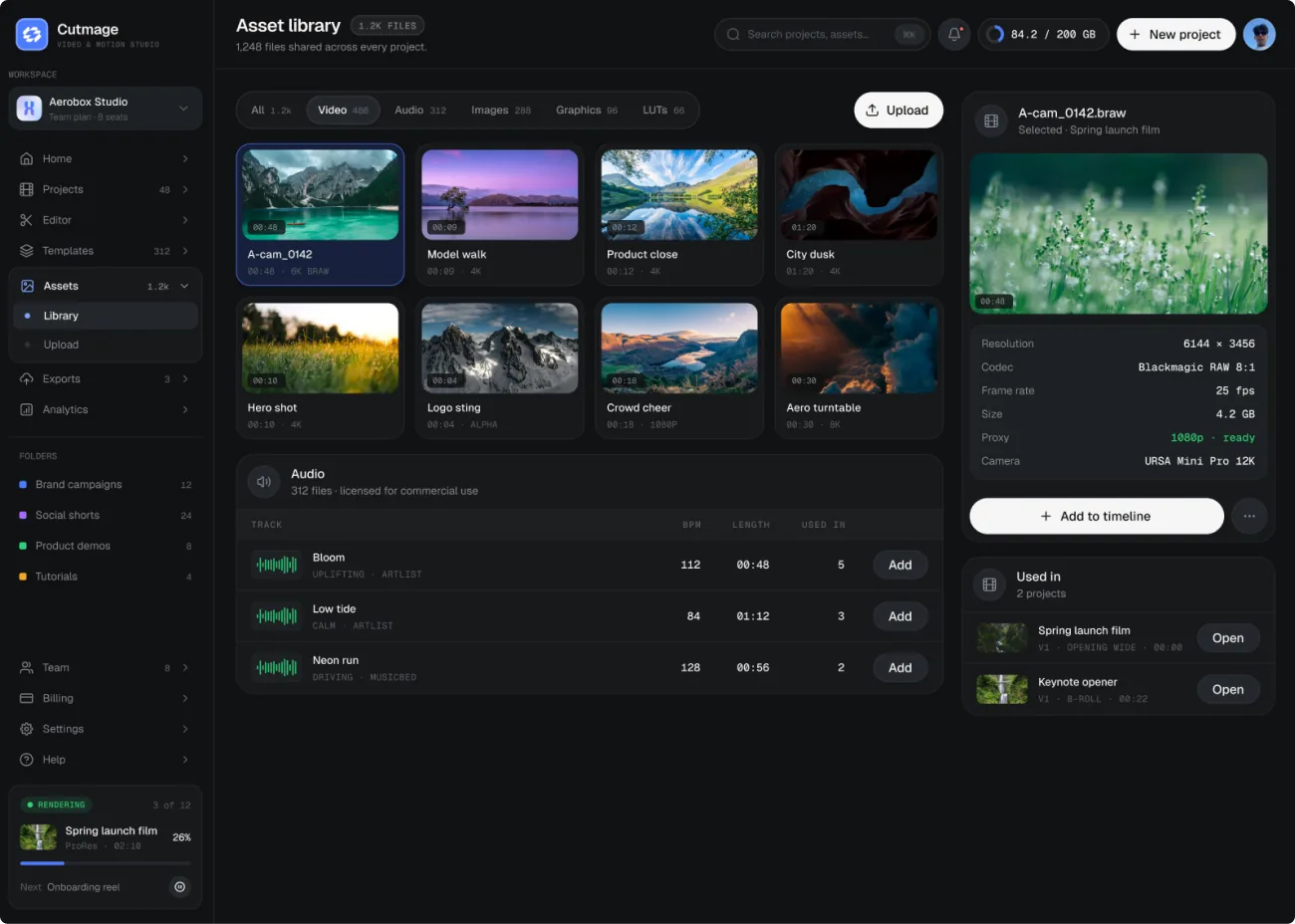Click the Settings gear icon
Image resolution: width=1295 pixels, height=924 pixels.
27,729
